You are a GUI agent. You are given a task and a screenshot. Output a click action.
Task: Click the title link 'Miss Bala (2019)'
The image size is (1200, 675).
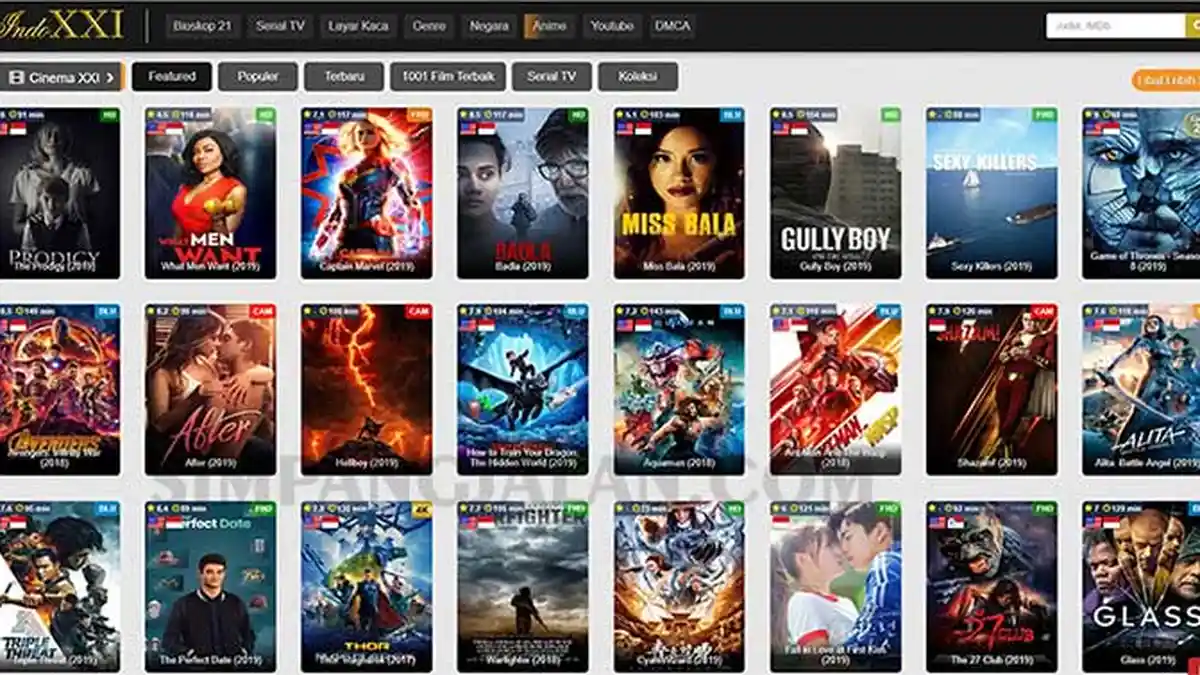pos(679,267)
